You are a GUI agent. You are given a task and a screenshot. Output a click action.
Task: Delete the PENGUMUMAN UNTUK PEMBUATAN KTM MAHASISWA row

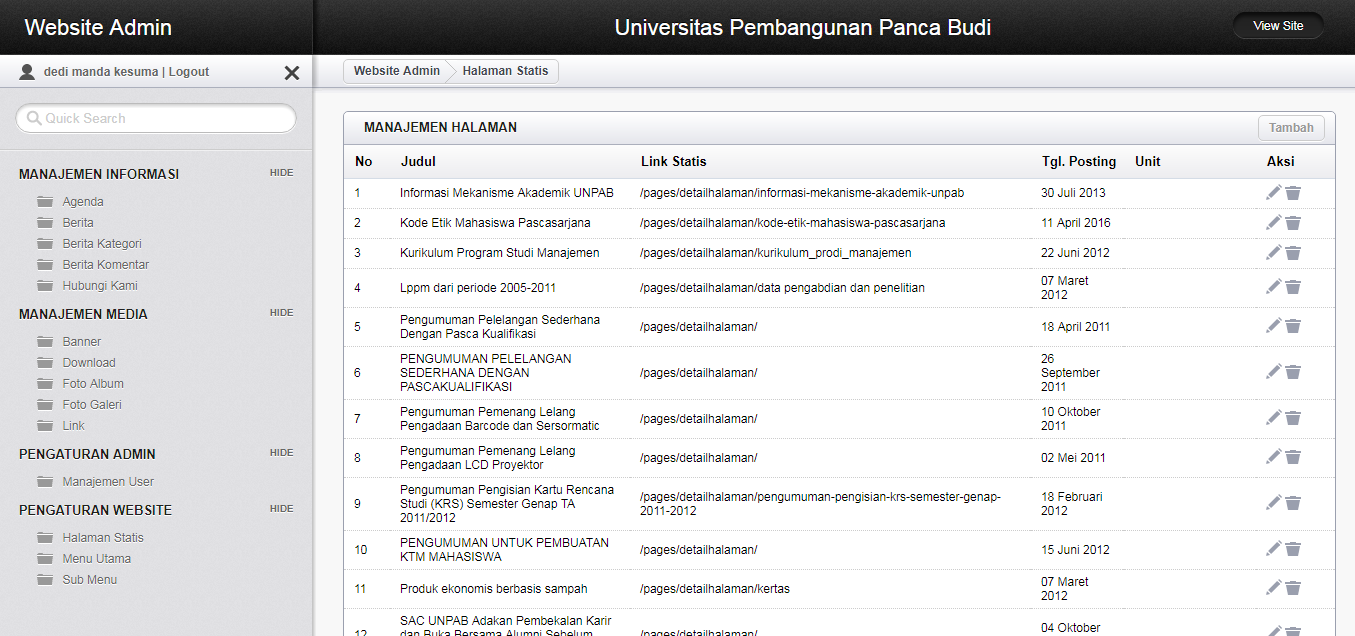coord(1293,549)
